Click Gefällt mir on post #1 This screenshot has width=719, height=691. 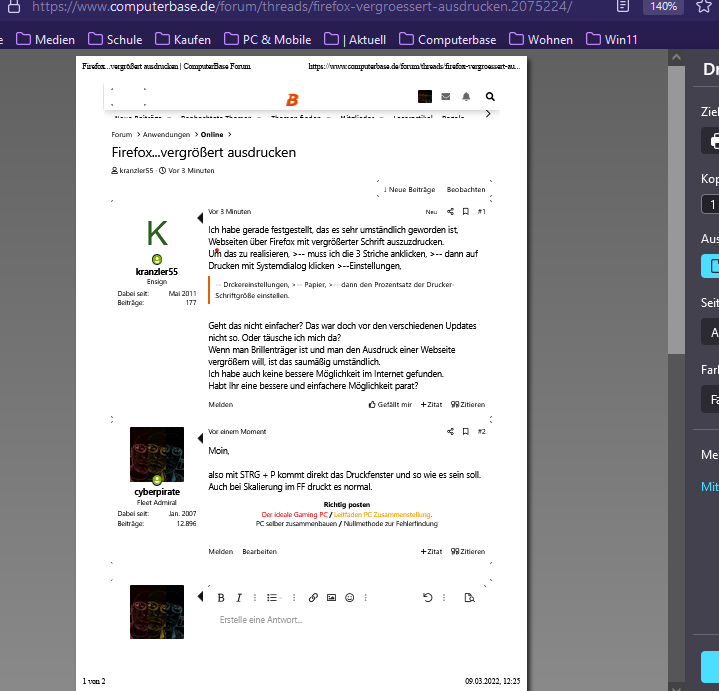tap(390, 404)
